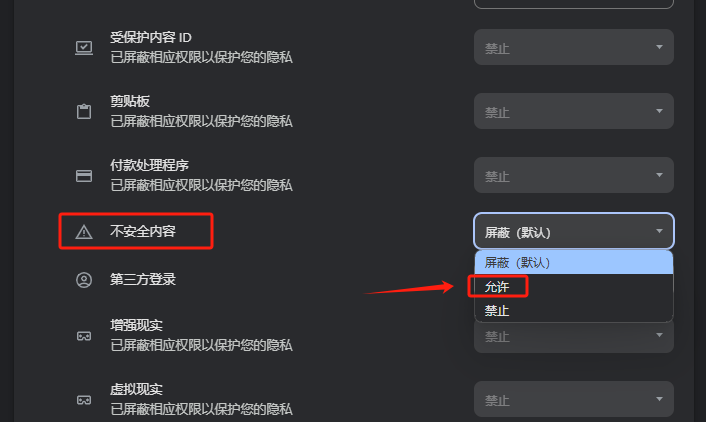706x422 pixels.
Task: Collapse the 不安全内容 dropdown showing 屏蔽（默认）
Action: click(574, 231)
